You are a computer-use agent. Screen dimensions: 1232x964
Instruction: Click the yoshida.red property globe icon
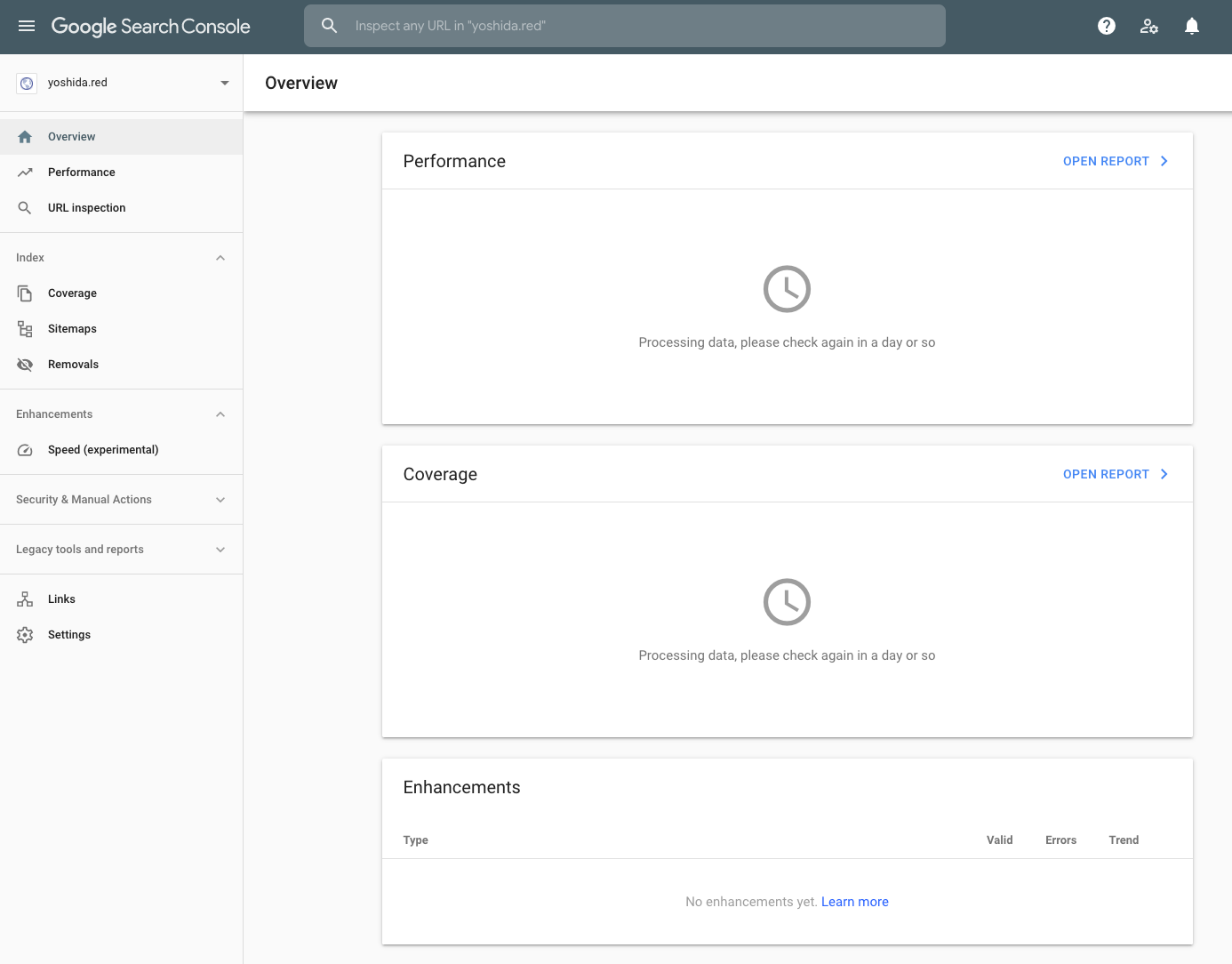[27, 83]
